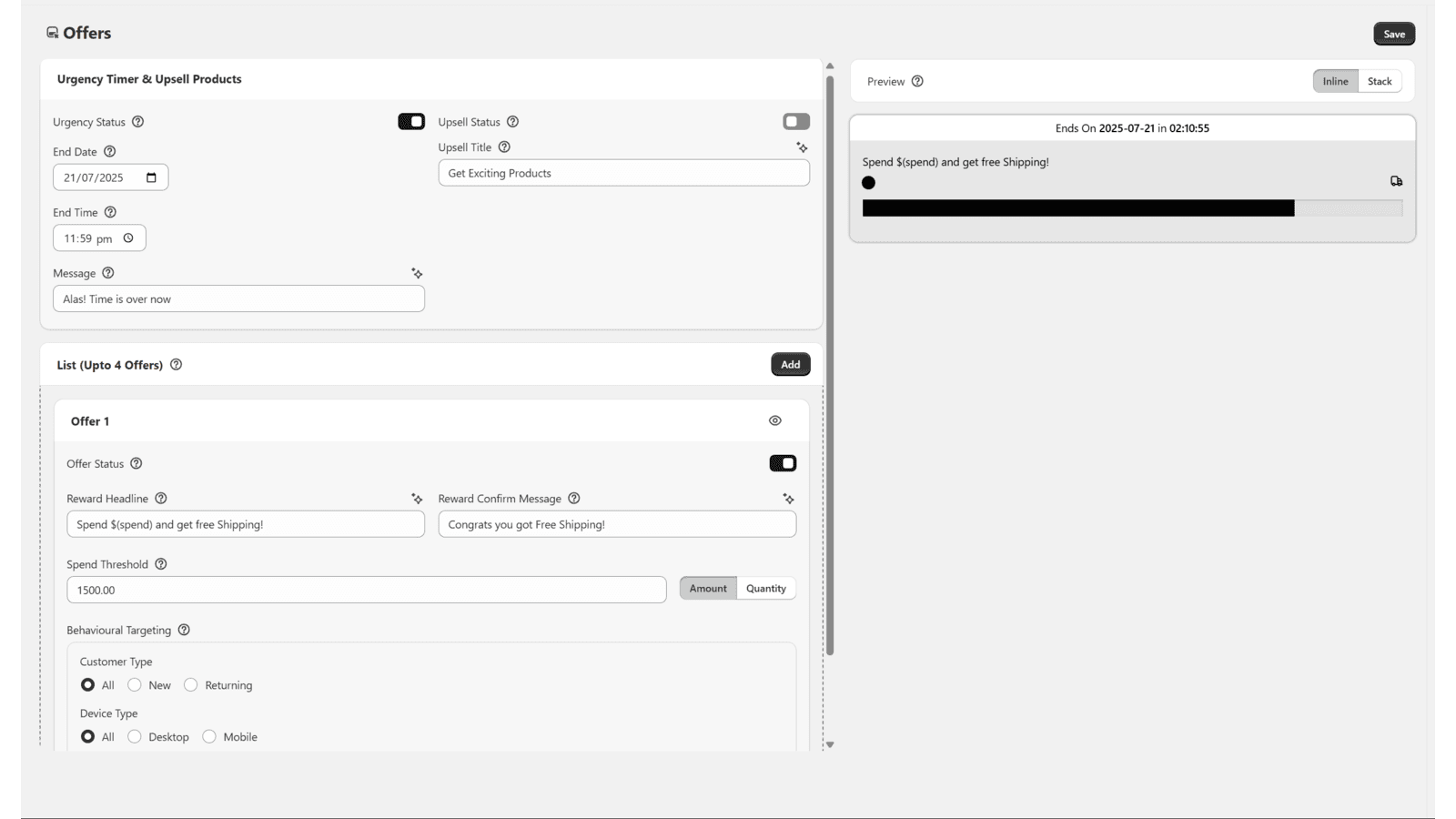Viewport: 1456px width, 819px height.
Task: Click the truck icon in the preview
Action: pos(1396,182)
